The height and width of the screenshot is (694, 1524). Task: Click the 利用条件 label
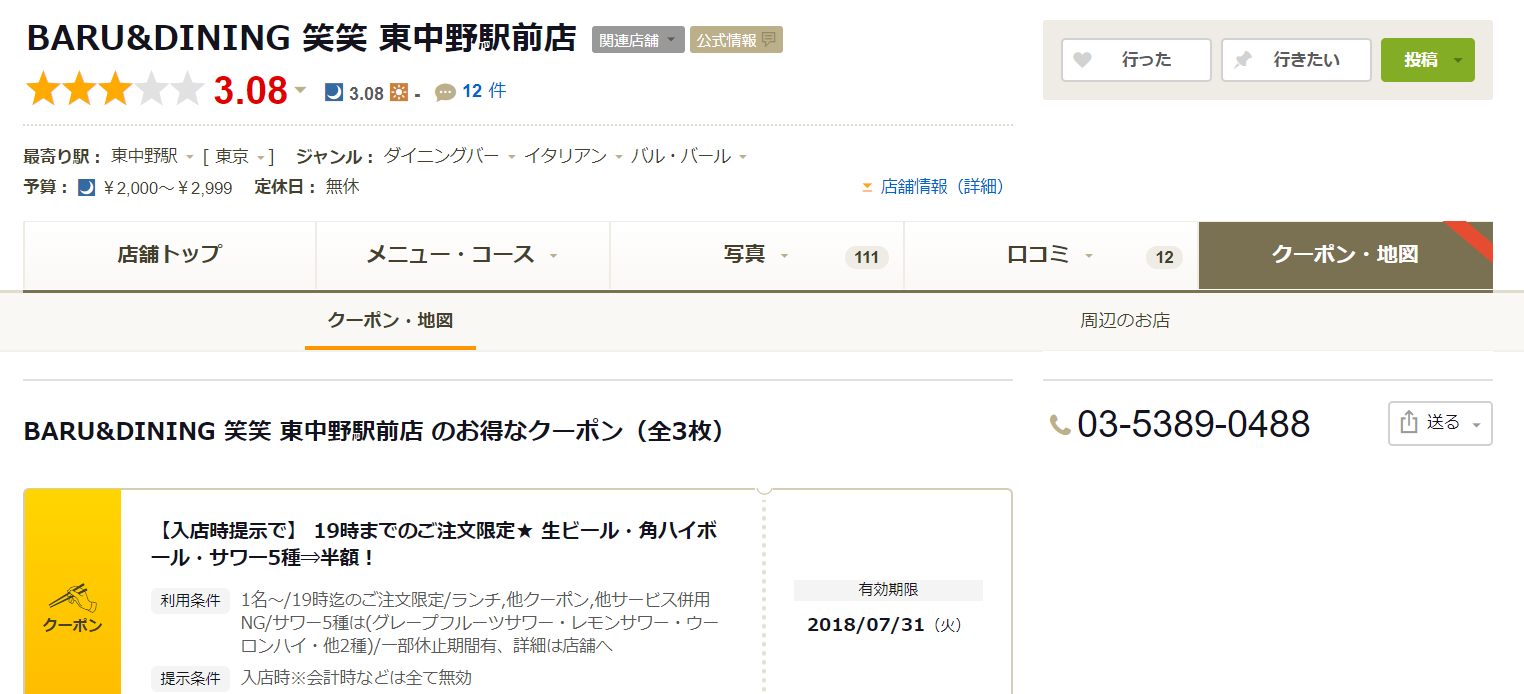[190, 600]
